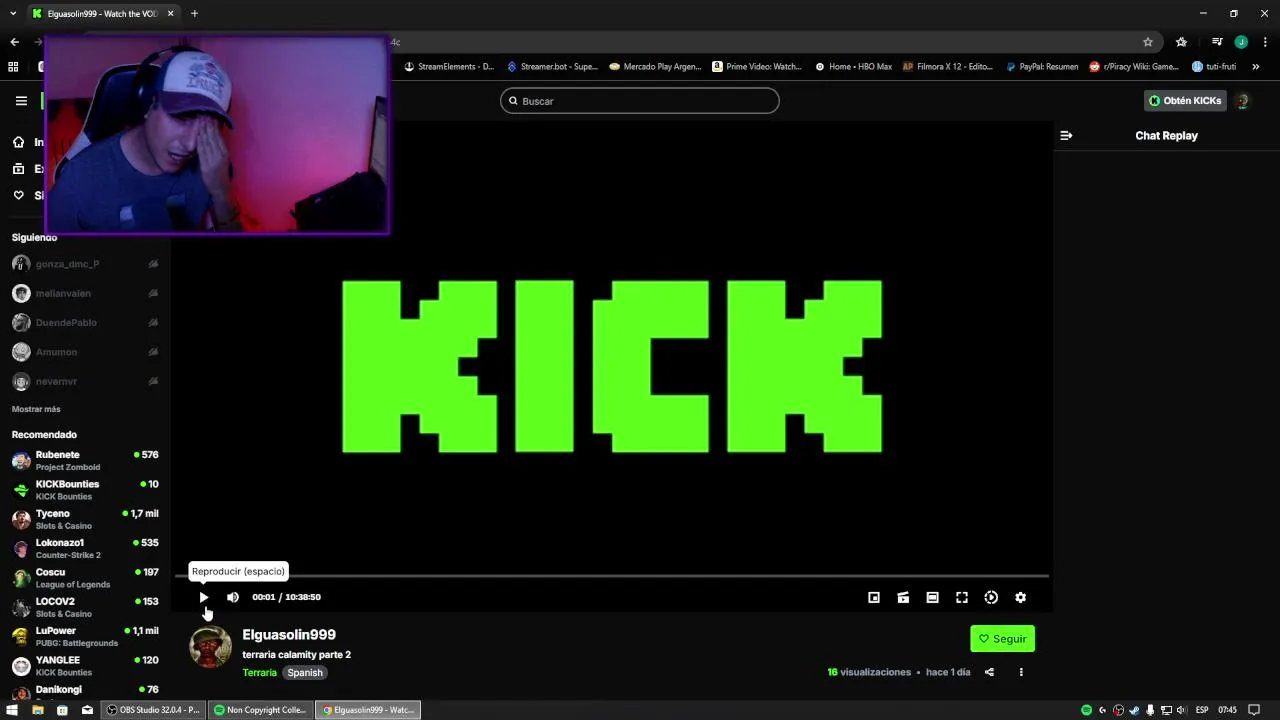Open the user profile avatar menu

pyautogui.click(x=1243, y=101)
